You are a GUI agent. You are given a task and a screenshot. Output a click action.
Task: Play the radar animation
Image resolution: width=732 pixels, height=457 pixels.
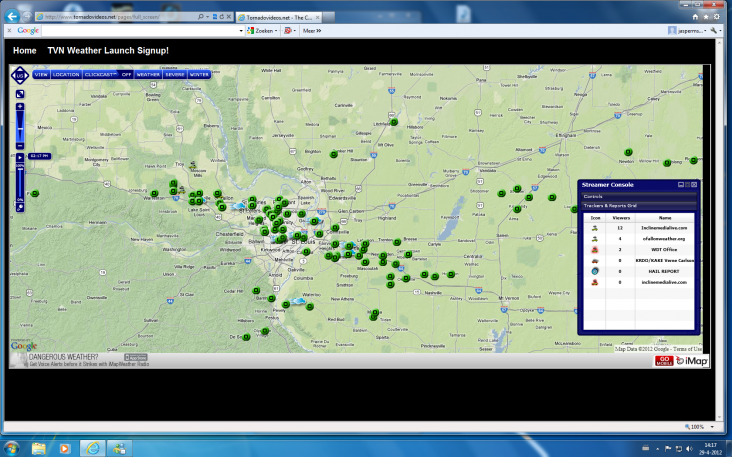[19, 157]
